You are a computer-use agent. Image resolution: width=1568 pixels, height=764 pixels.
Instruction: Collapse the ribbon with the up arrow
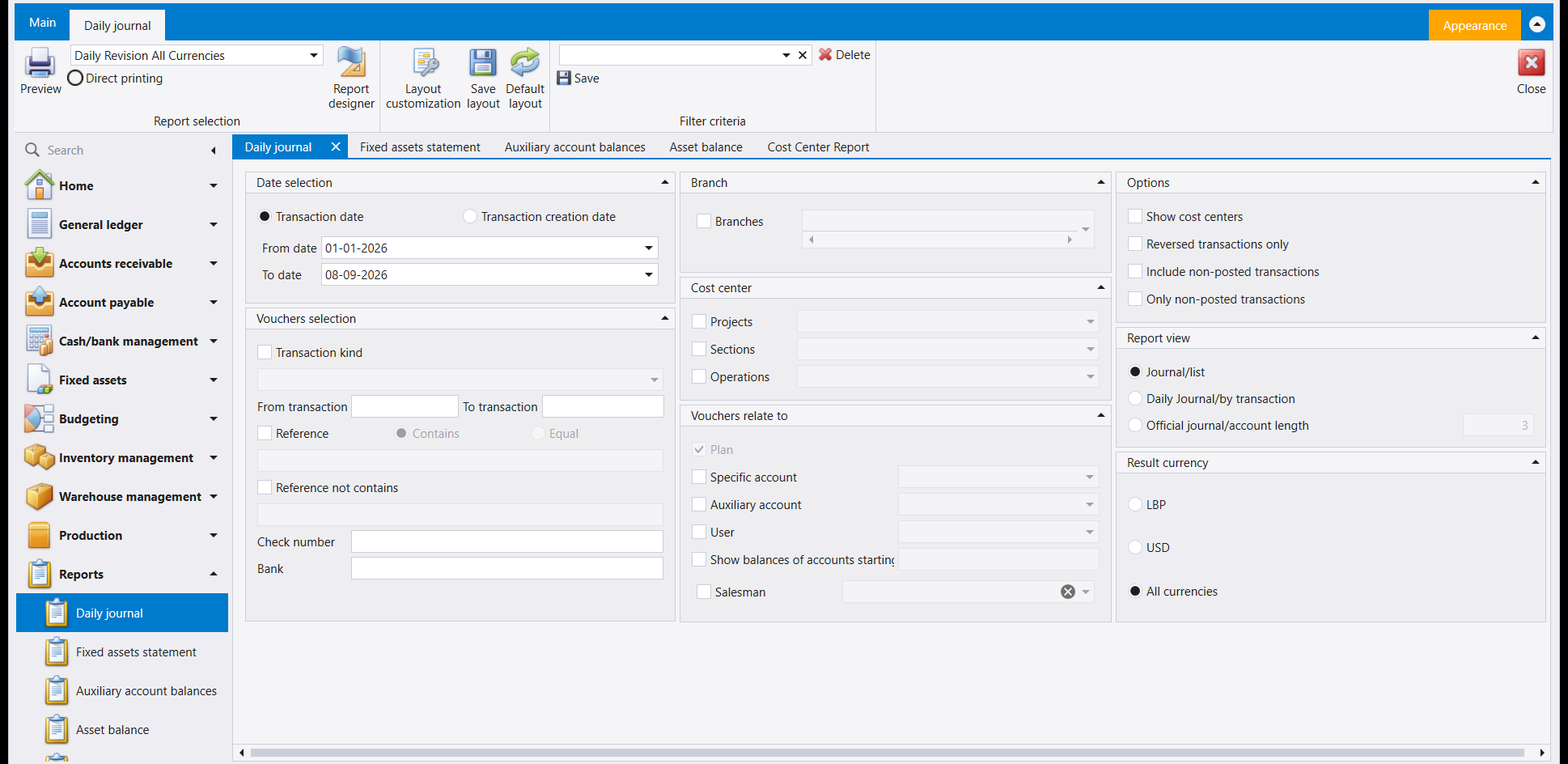pyautogui.click(x=1537, y=24)
